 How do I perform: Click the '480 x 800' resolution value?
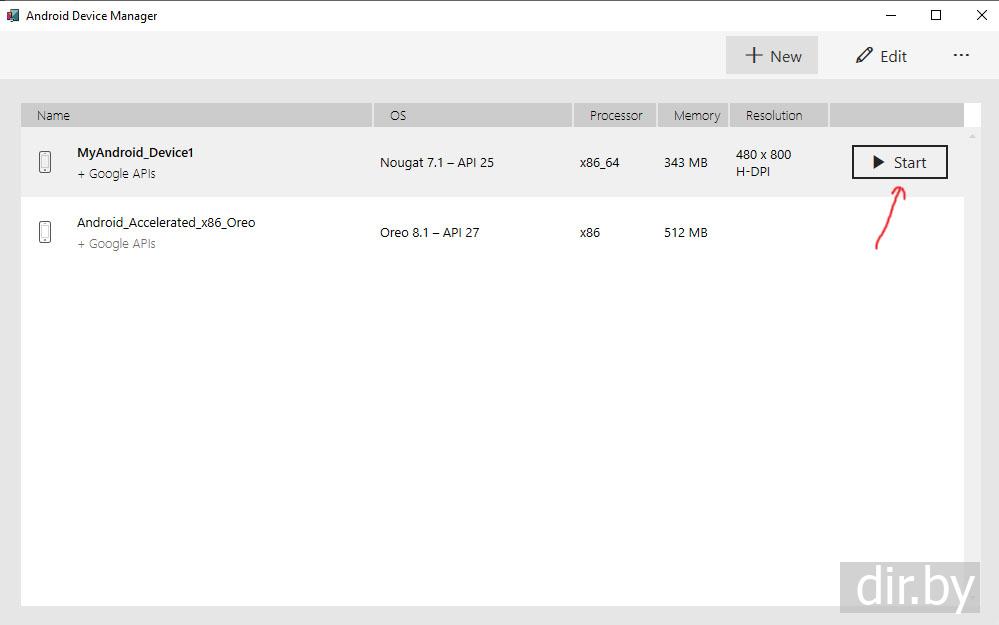[763, 154]
